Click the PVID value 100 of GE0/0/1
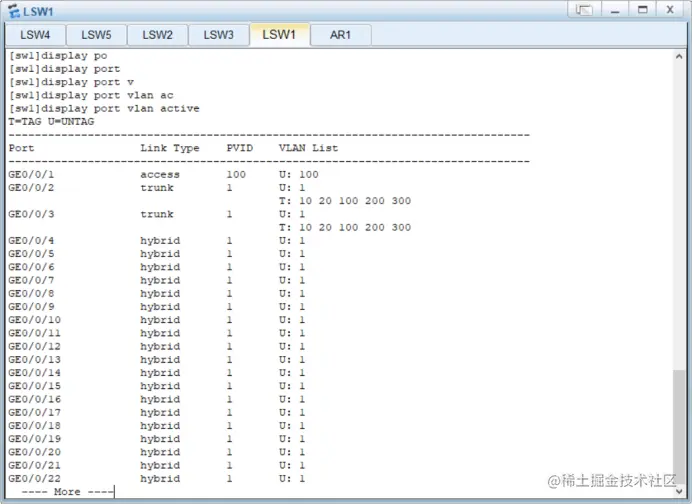 click(x=236, y=175)
